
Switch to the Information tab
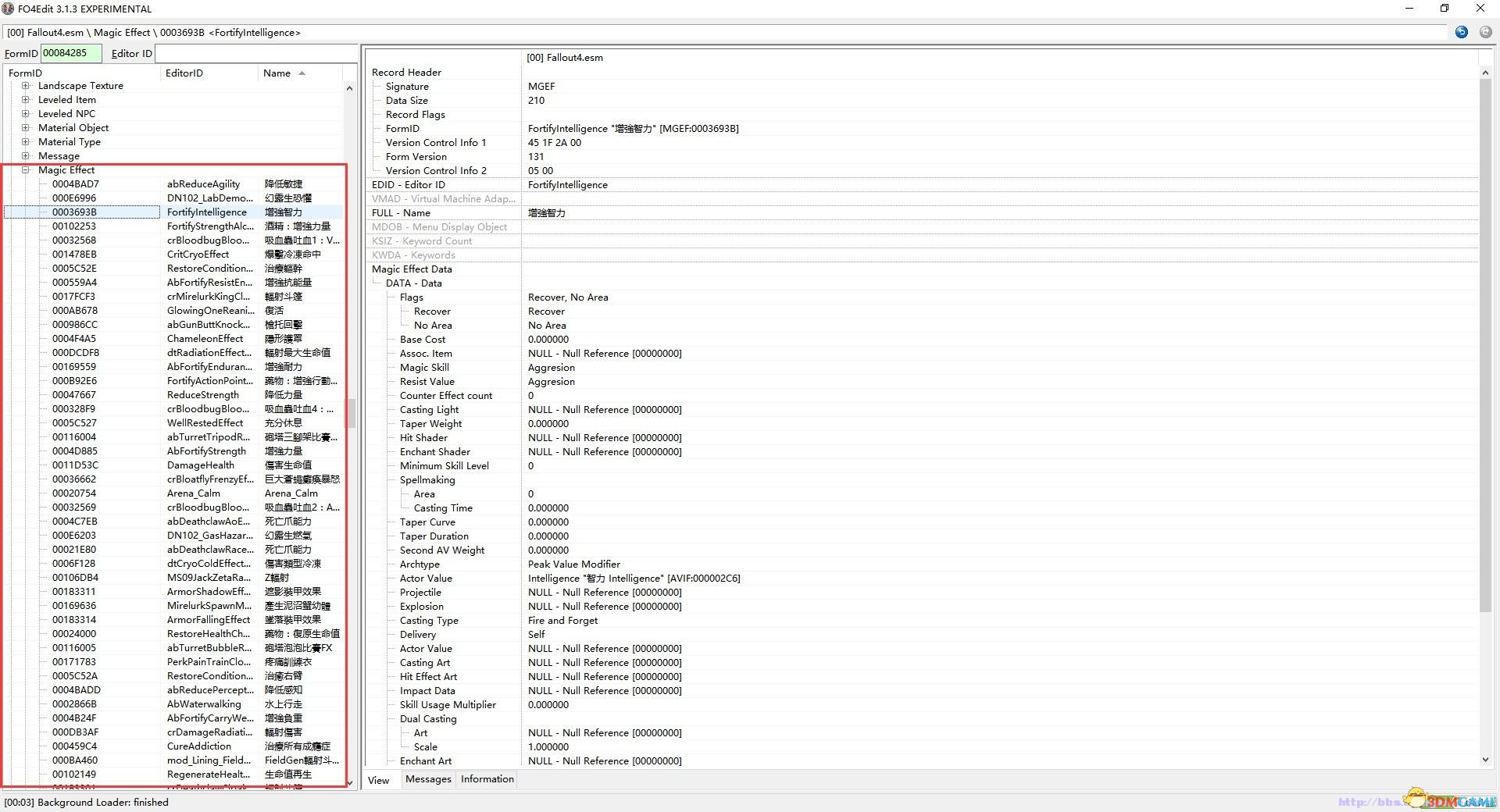tap(487, 779)
